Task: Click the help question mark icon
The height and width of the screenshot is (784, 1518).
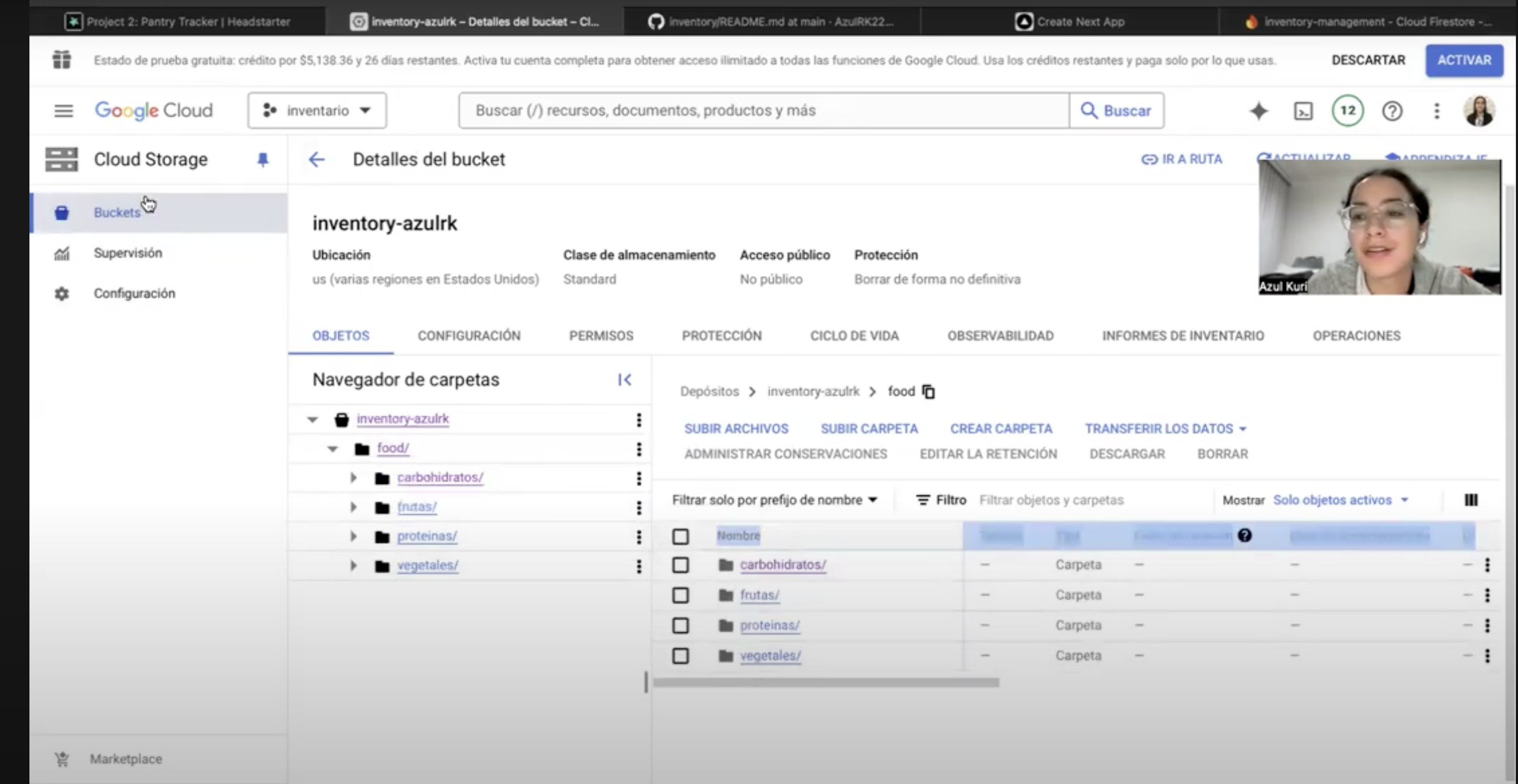Action: [x=1392, y=111]
